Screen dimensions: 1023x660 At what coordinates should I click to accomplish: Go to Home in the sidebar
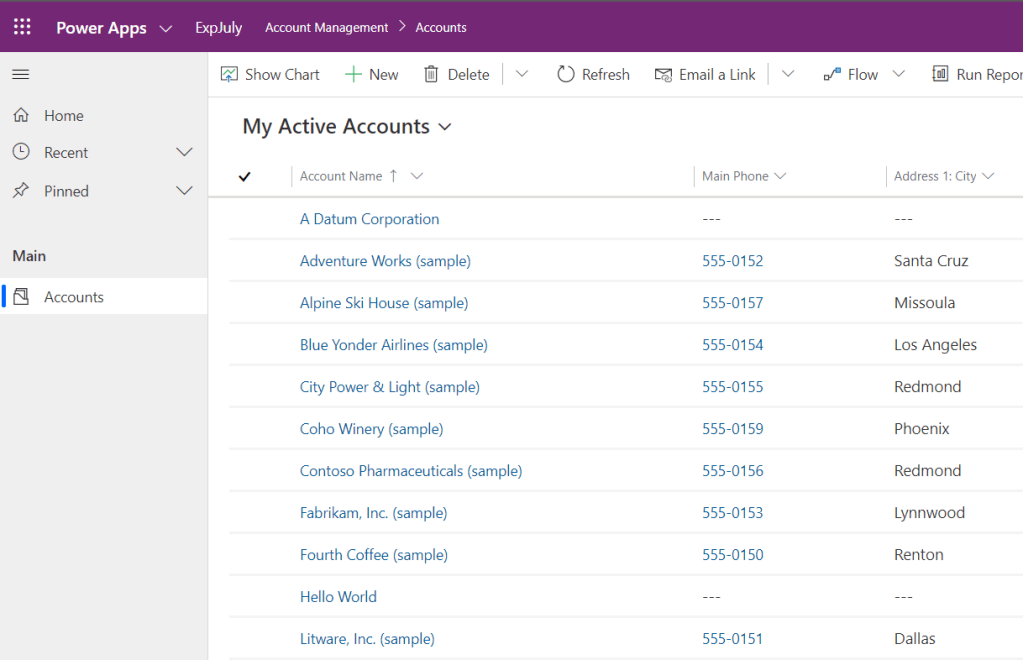click(63, 116)
